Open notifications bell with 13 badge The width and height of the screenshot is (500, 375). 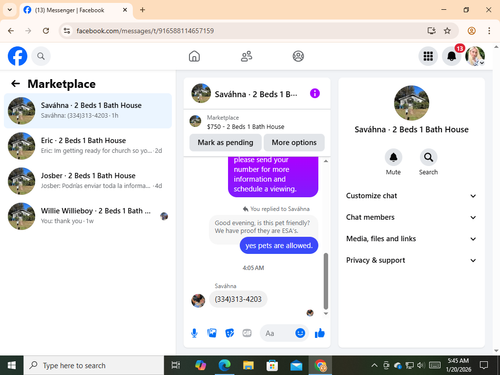(x=452, y=56)
